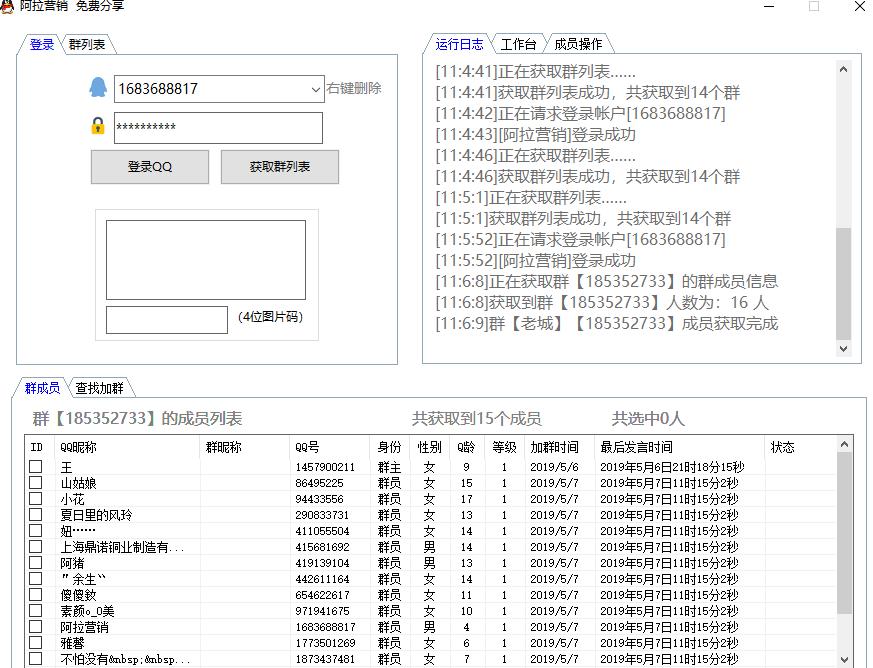Click the nickname 素颜o_0美

click(x=88, y=611)
